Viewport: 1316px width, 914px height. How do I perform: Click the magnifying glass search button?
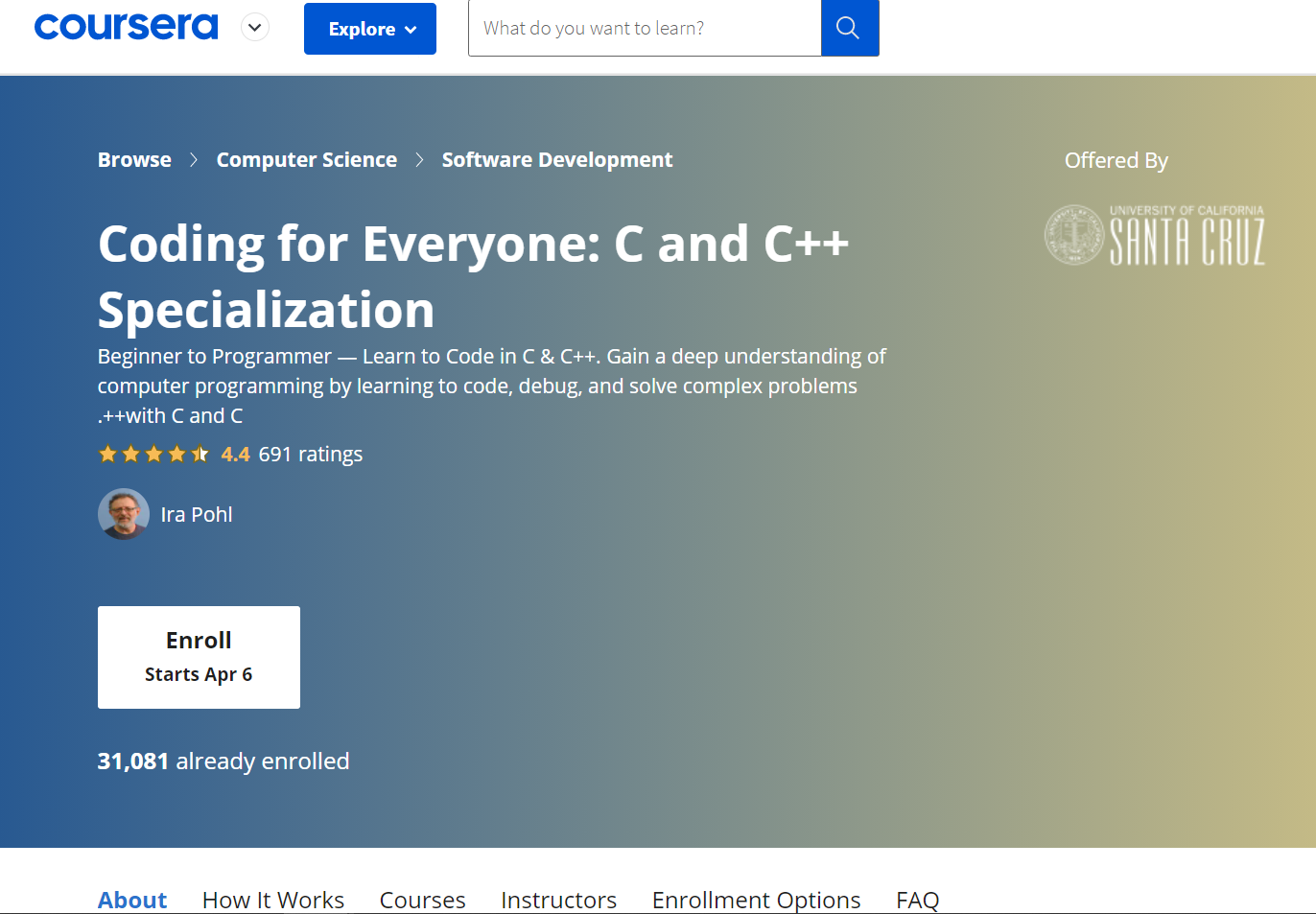(x=850, y=28)
